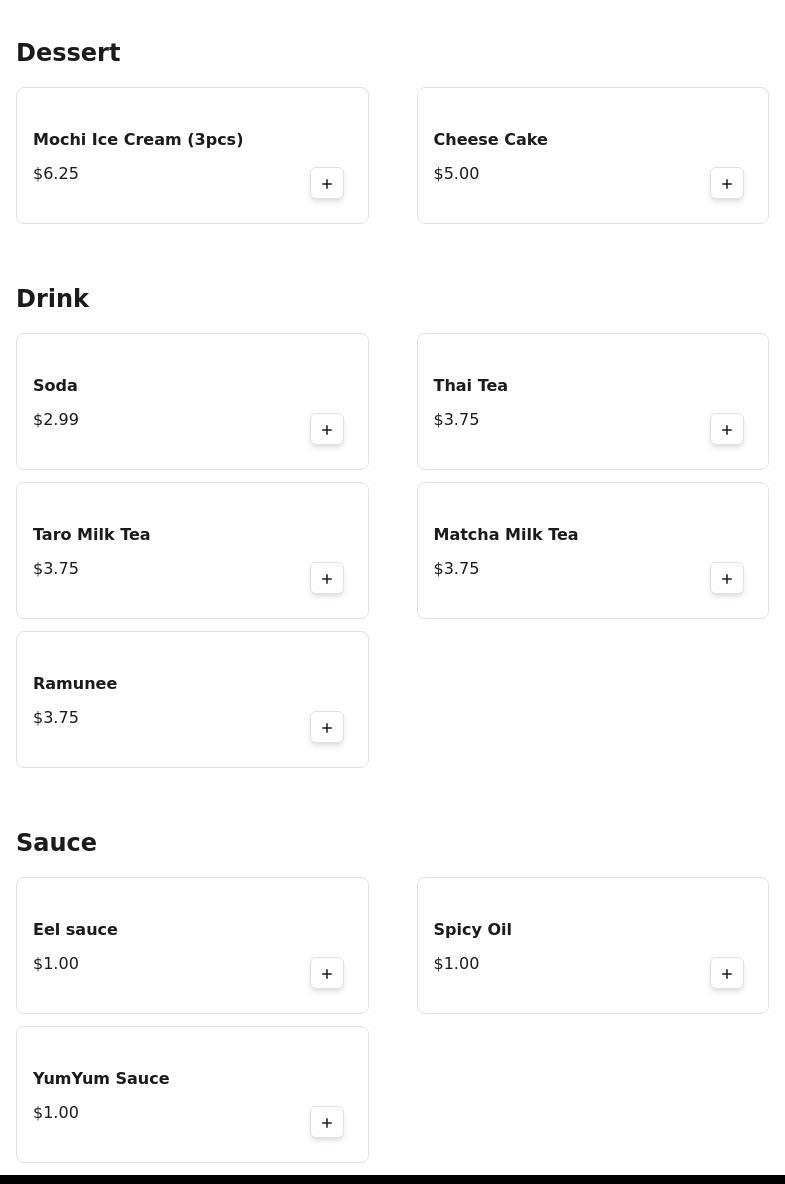Click the plus icon on Taro Milk Tea

click(327, 578)
